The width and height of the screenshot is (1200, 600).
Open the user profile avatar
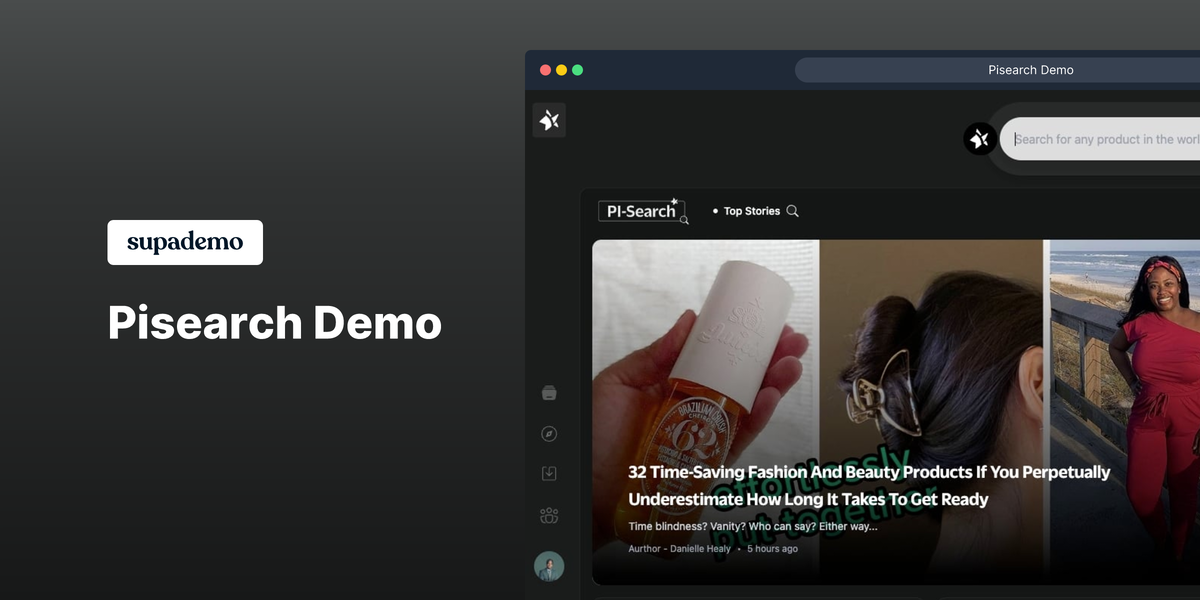coord(549,567)
